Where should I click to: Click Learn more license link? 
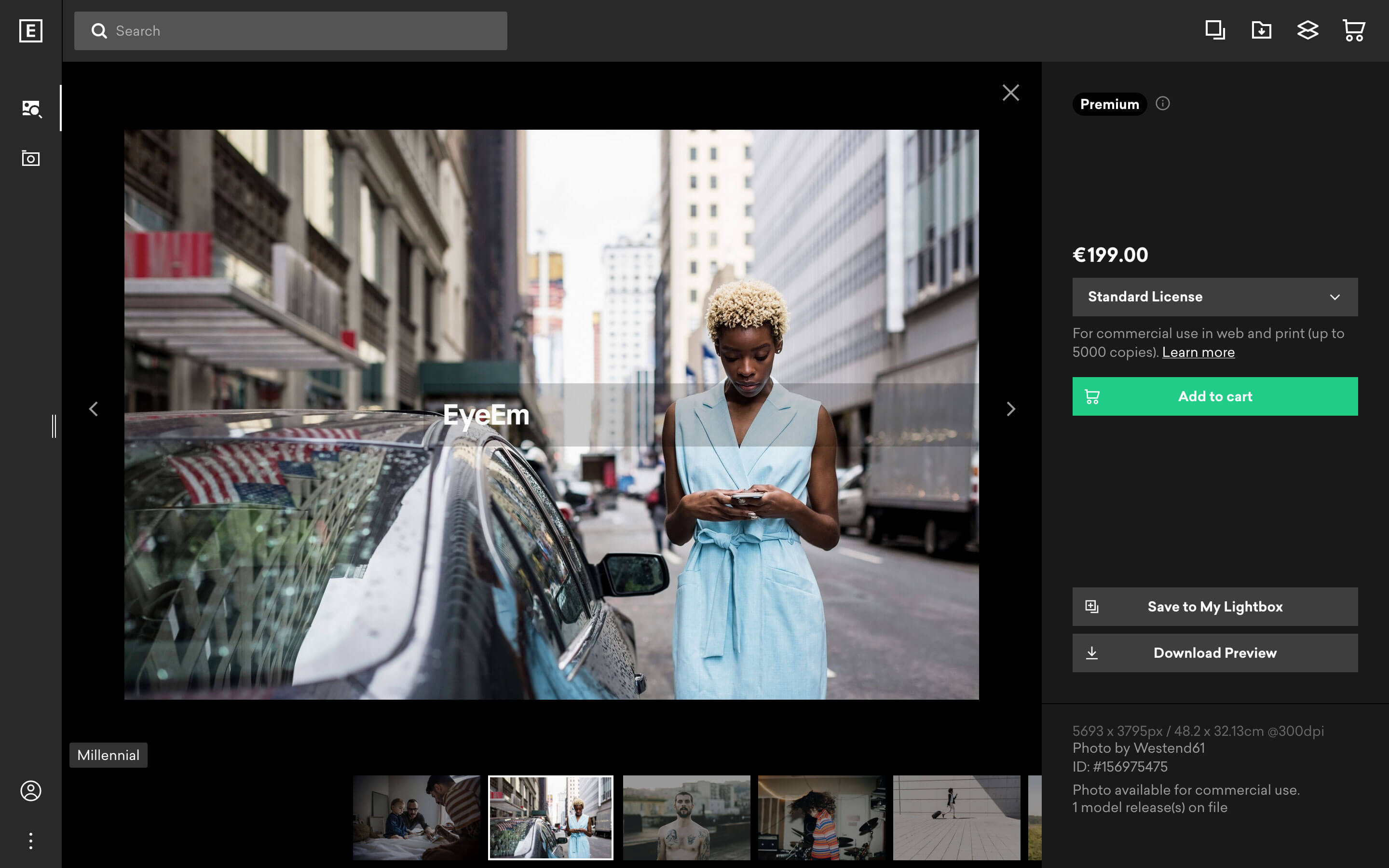1198,352
